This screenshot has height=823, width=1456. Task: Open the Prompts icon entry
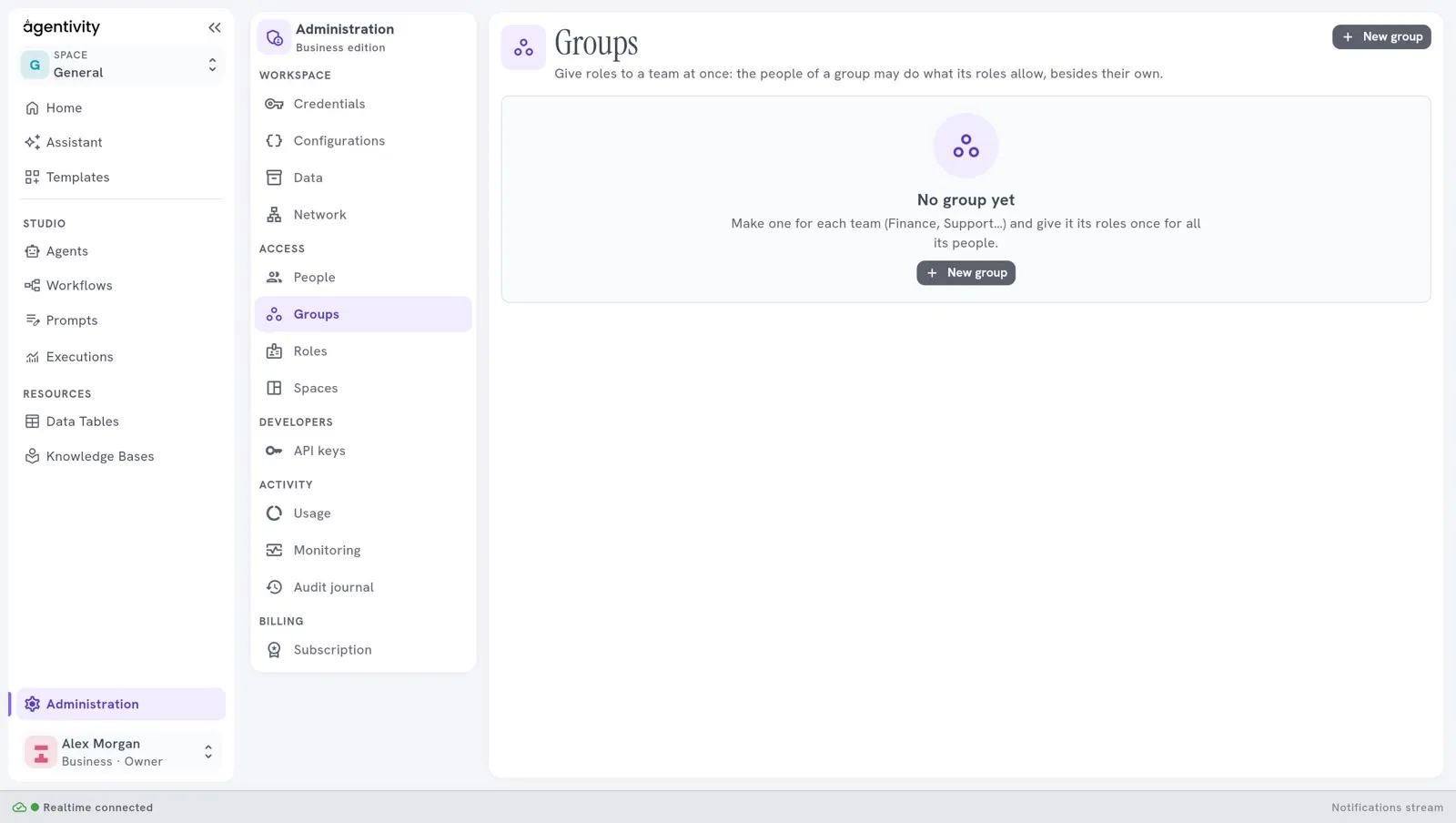tap(32, 320)
